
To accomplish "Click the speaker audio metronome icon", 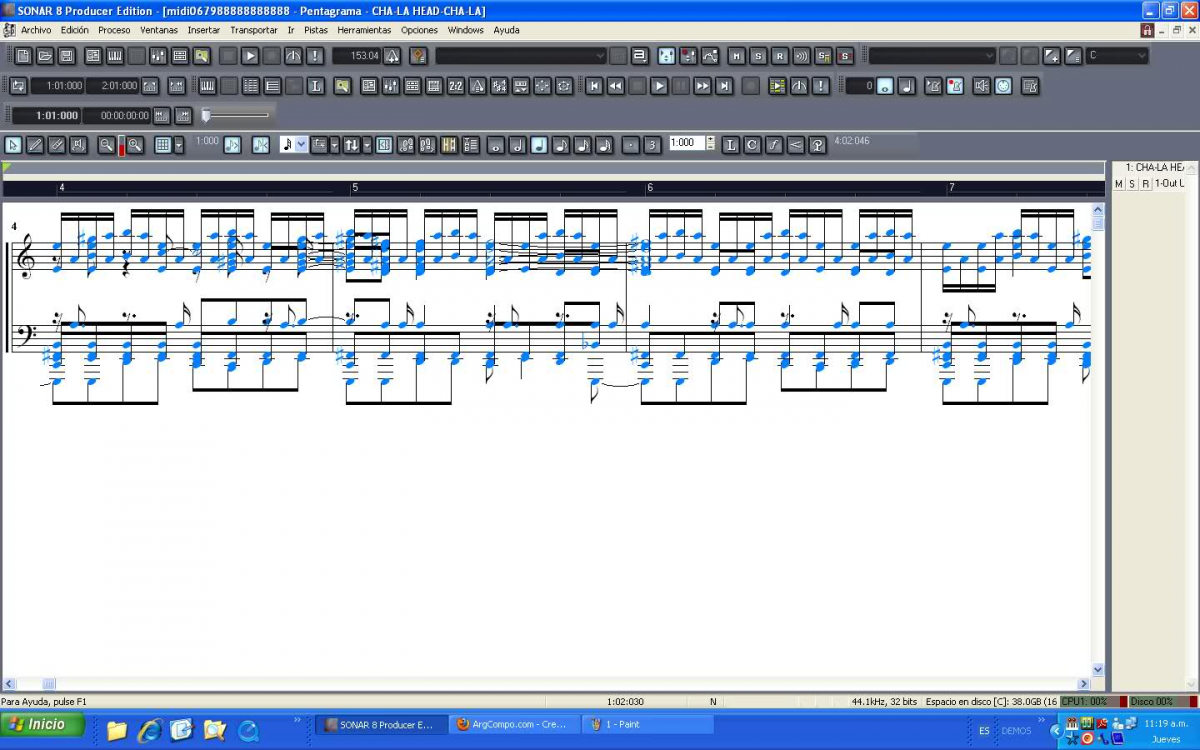I will (x=982, y=86).
